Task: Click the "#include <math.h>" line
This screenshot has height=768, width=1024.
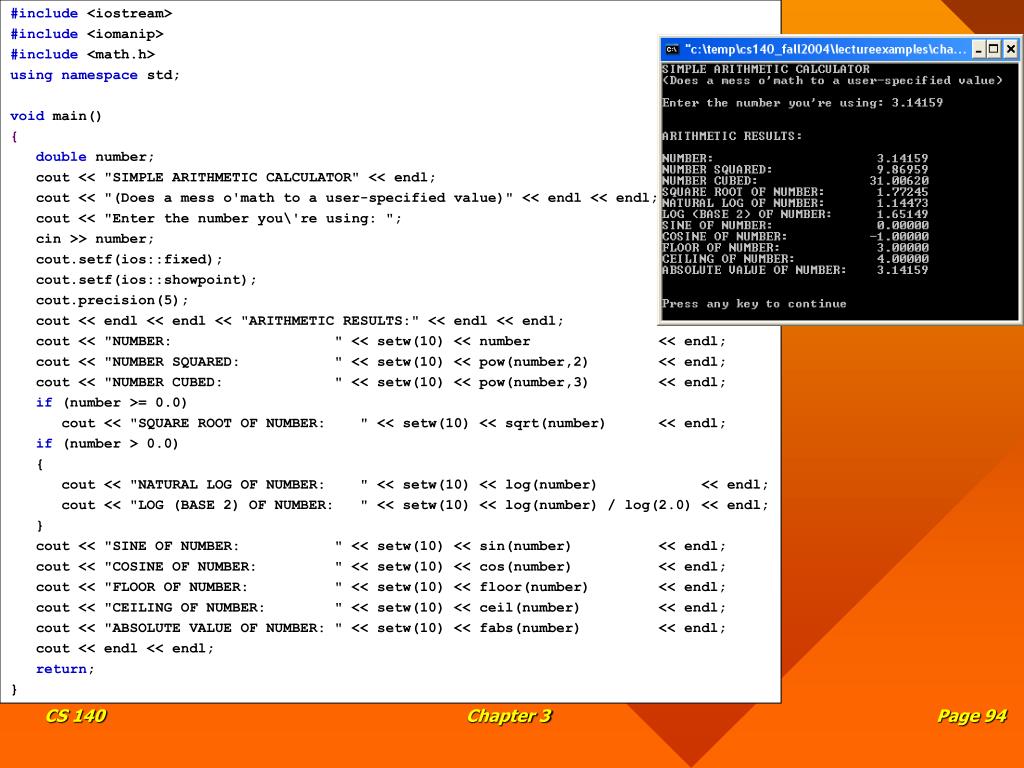Action: [83, 54]
